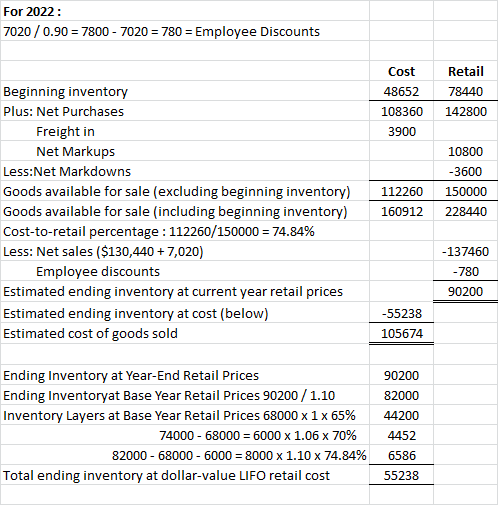Click the Beginning inventory label
498x505 pixels.
pyautogui.click(x=65, y=92)
